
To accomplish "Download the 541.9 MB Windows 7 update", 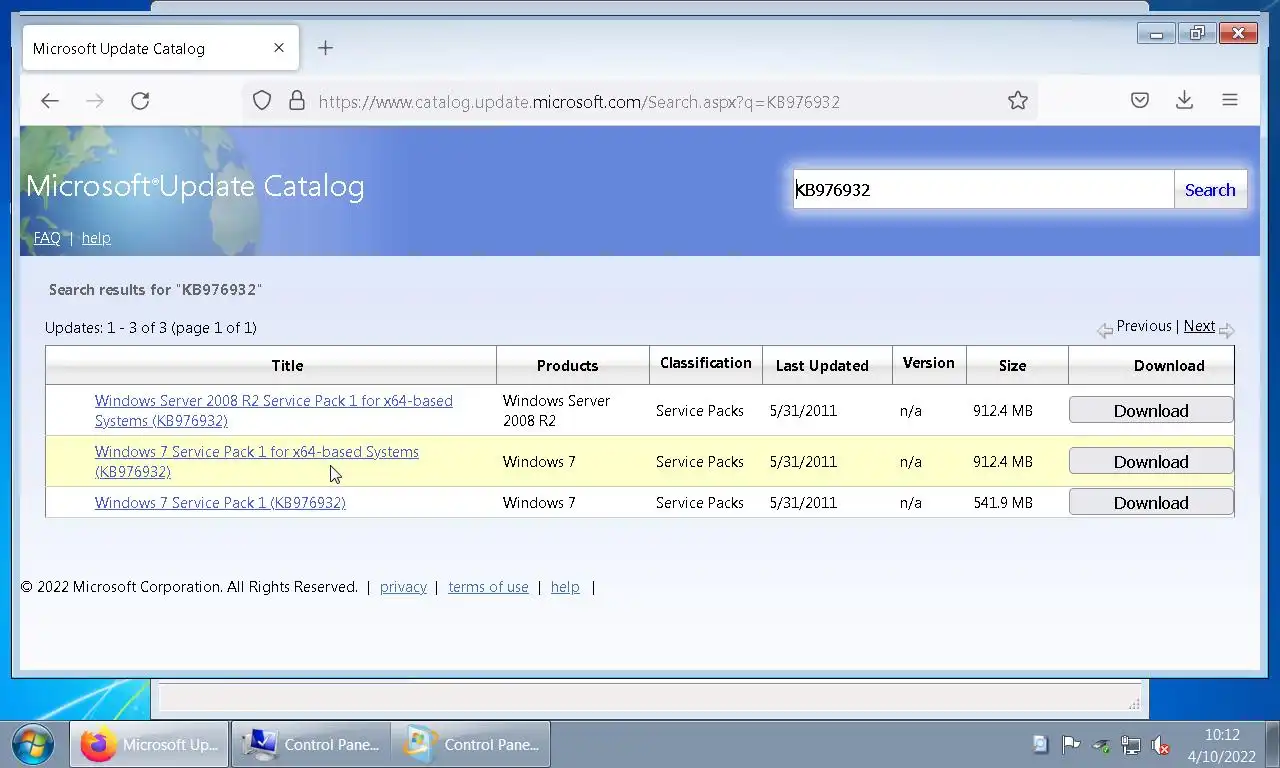I will pyautogui.click(x=1151, y=502).
